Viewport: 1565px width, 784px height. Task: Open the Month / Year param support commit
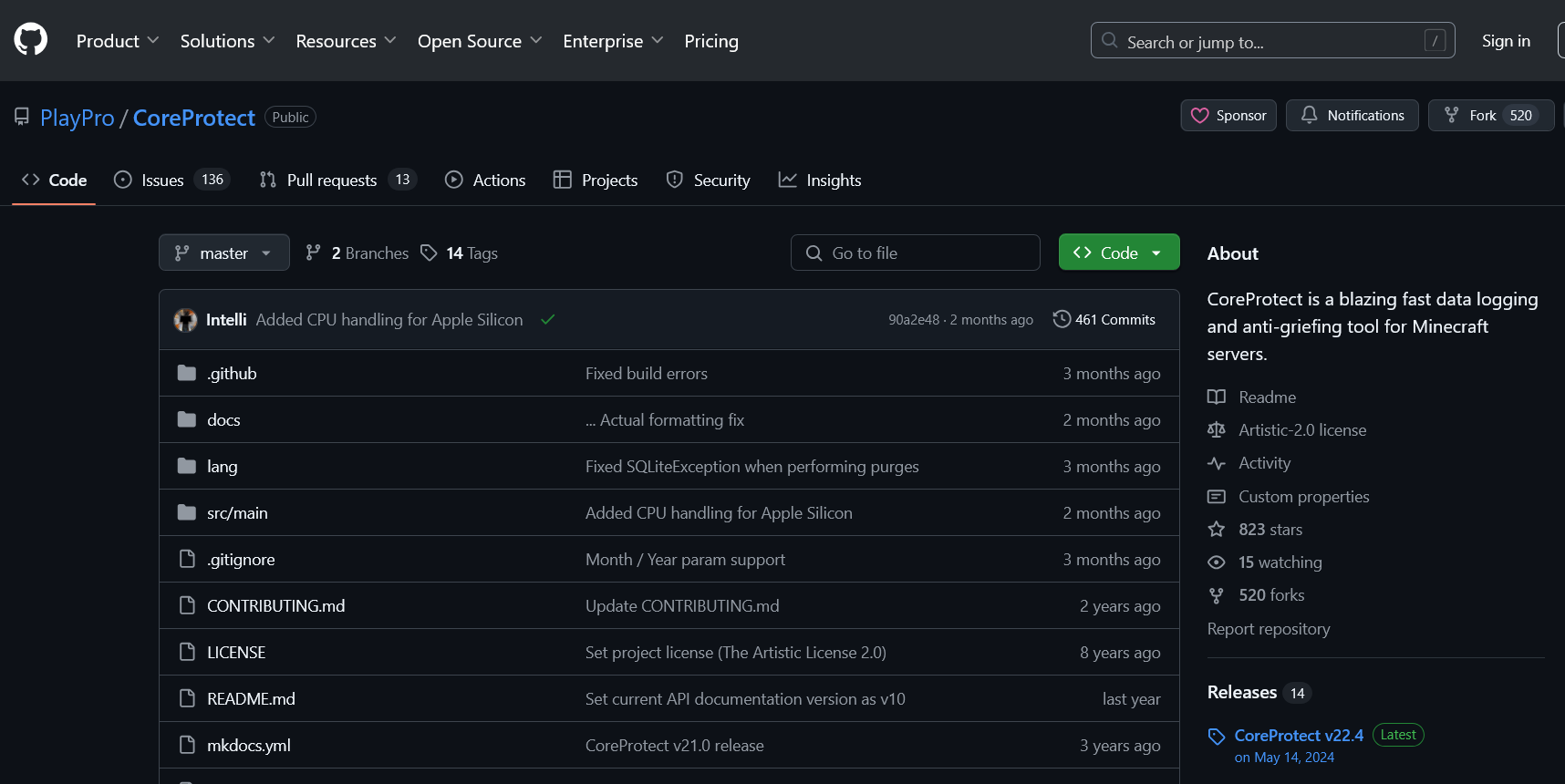(x=685, y=560)
